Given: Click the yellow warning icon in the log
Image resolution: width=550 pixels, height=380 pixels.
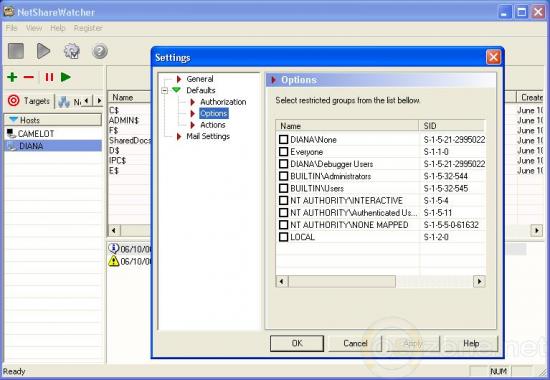Looking at the screenshot, I should [x=114, y=261].
